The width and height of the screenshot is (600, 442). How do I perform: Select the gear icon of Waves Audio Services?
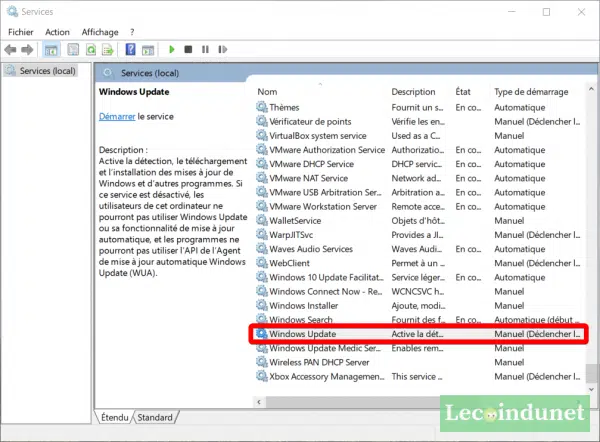coord(262,249)
